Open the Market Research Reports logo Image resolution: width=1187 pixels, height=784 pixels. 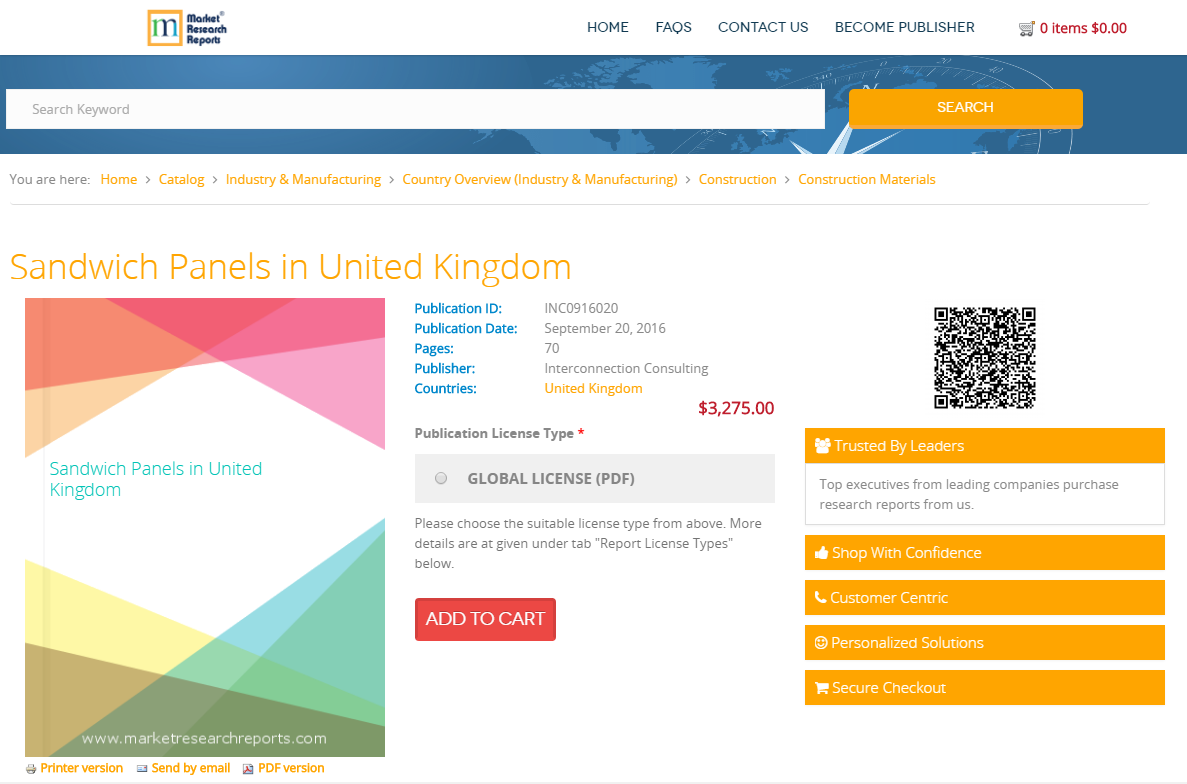[x=187, y=28]
